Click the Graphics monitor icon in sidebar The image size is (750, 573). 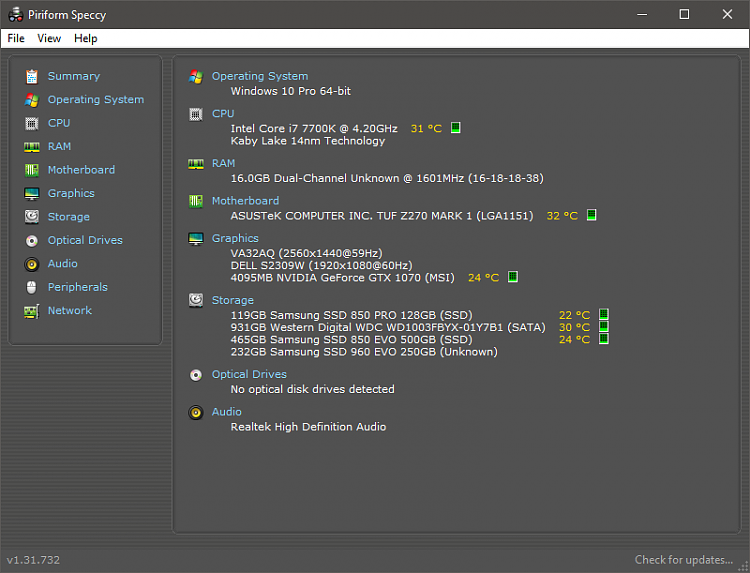coord(32,194)
